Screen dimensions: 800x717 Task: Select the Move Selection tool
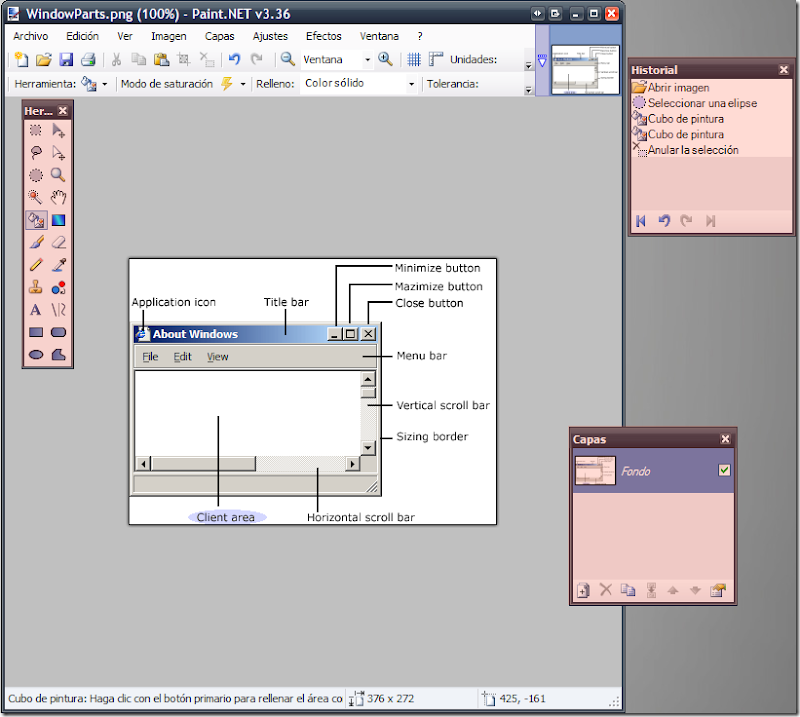[58, 153]
